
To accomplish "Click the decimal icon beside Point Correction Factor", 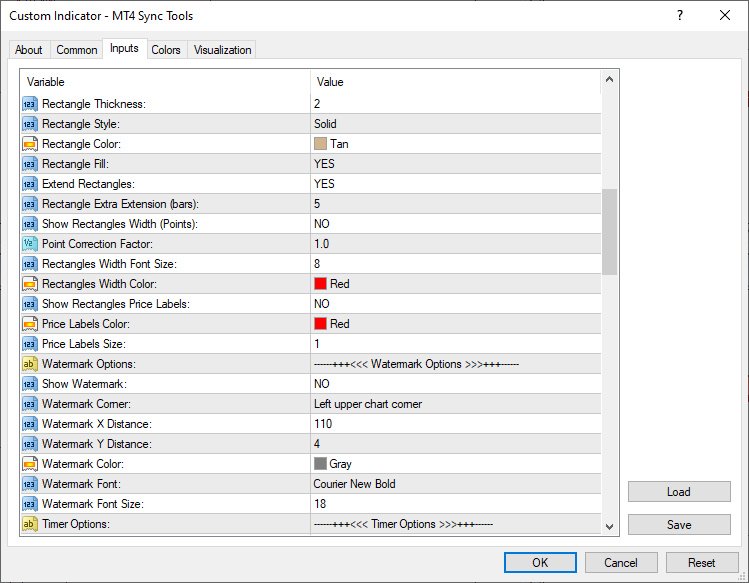I will tap(29, 244).
